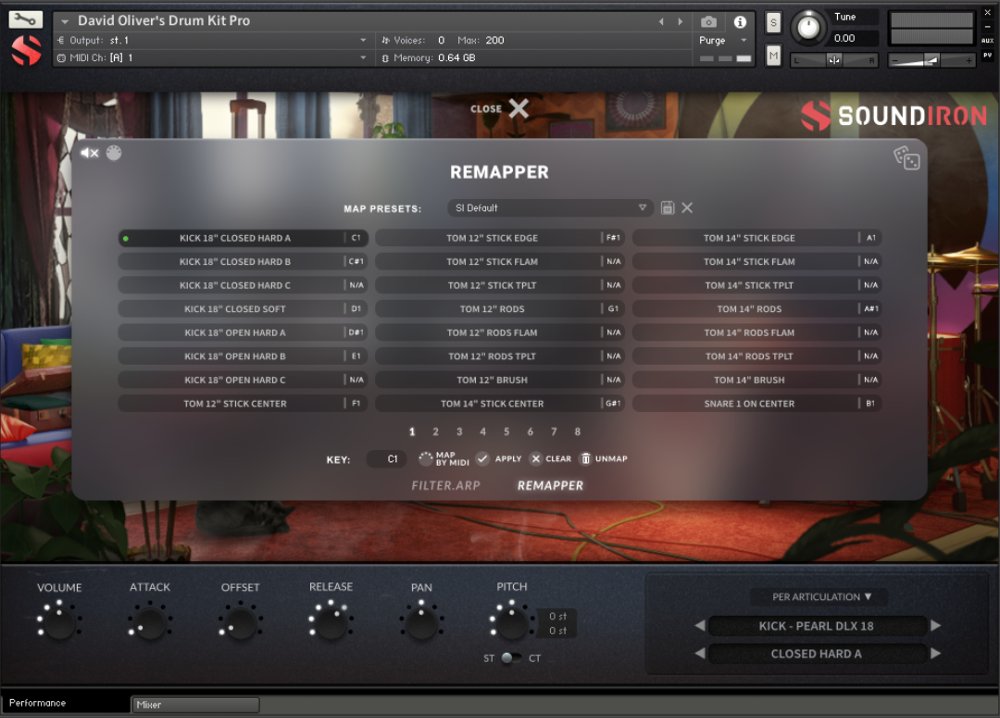This screenshot has width=1000, height=718.
Task: Open the Per Articulation dropdown
Action: 818,596
